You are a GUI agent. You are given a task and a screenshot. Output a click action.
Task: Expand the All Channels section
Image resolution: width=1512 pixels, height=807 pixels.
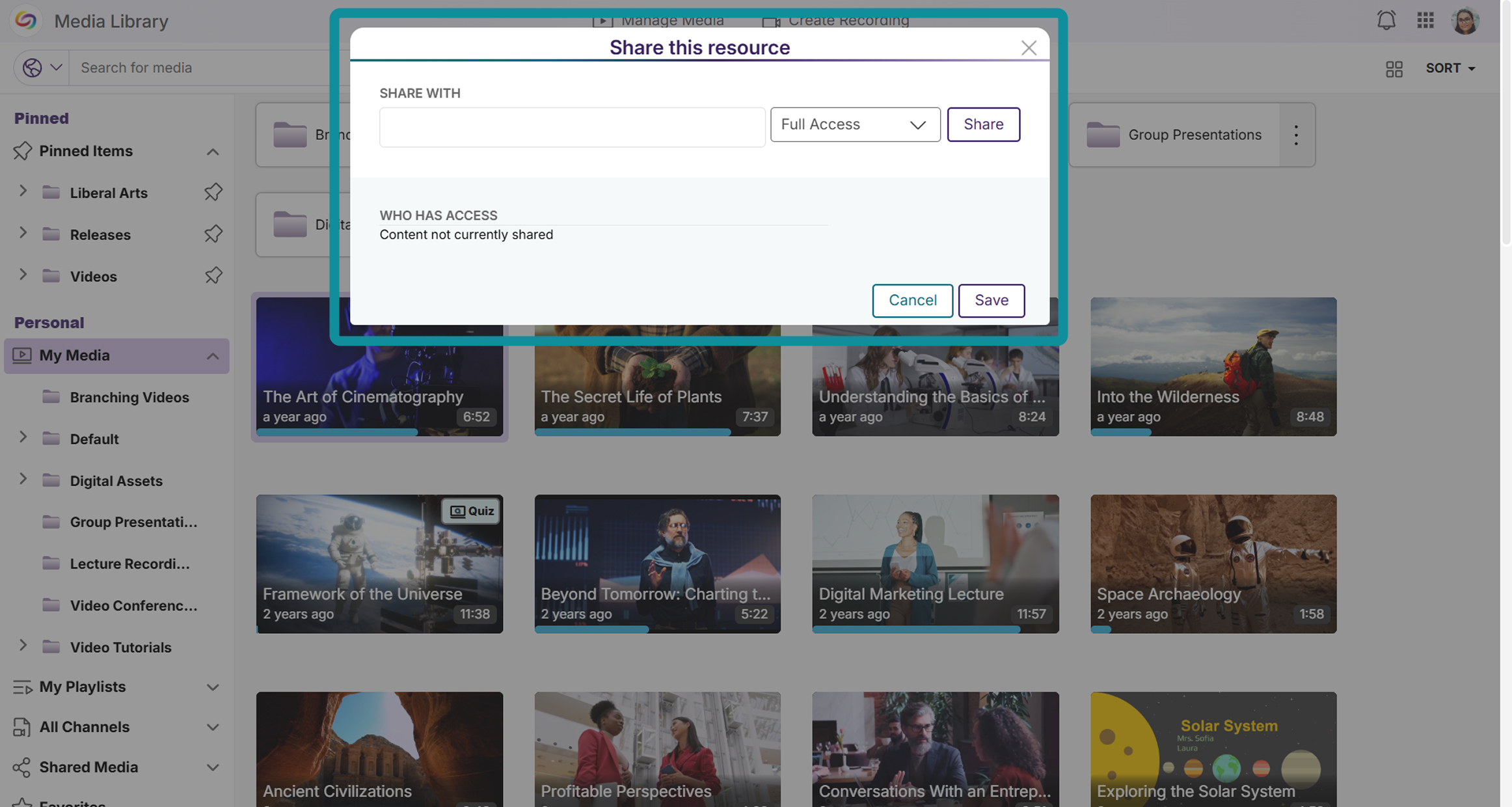point(213,728)
